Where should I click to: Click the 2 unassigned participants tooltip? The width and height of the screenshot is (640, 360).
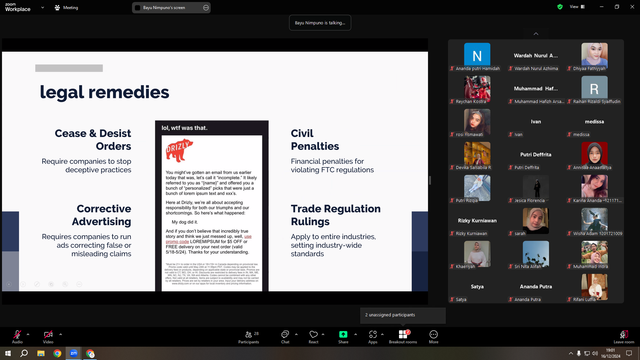pyautogui.click(x=402, y=315)
